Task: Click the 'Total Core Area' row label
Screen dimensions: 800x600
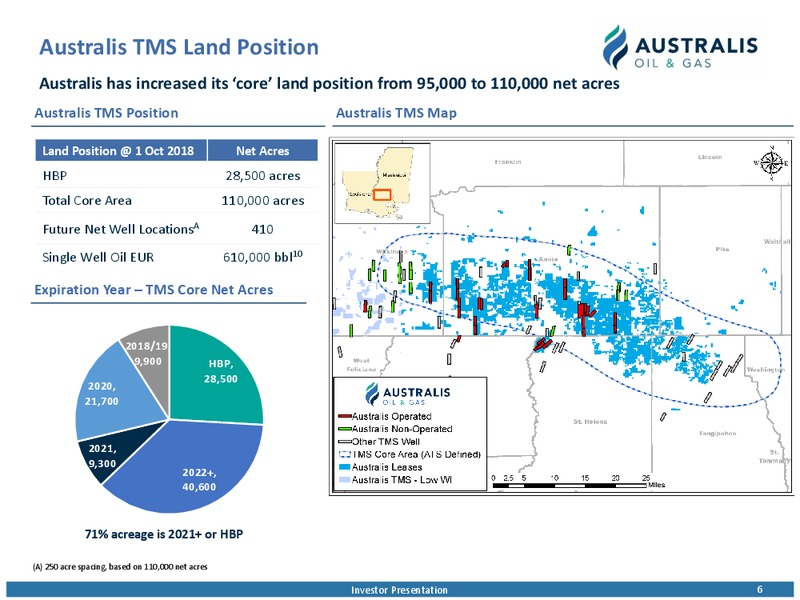Action: (87, 201)
